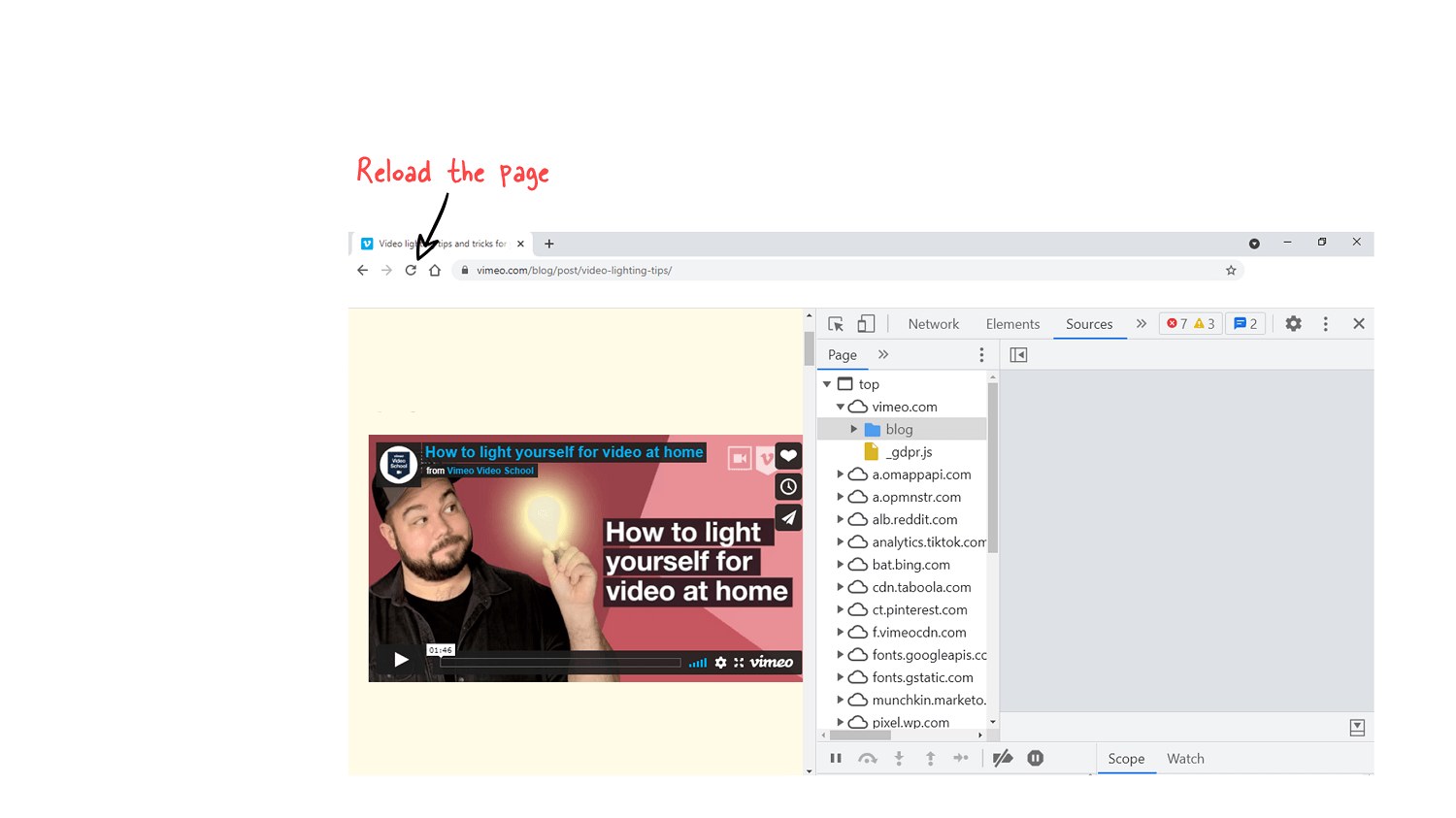Expand the munchkin.marketo domain

[841, 700]
